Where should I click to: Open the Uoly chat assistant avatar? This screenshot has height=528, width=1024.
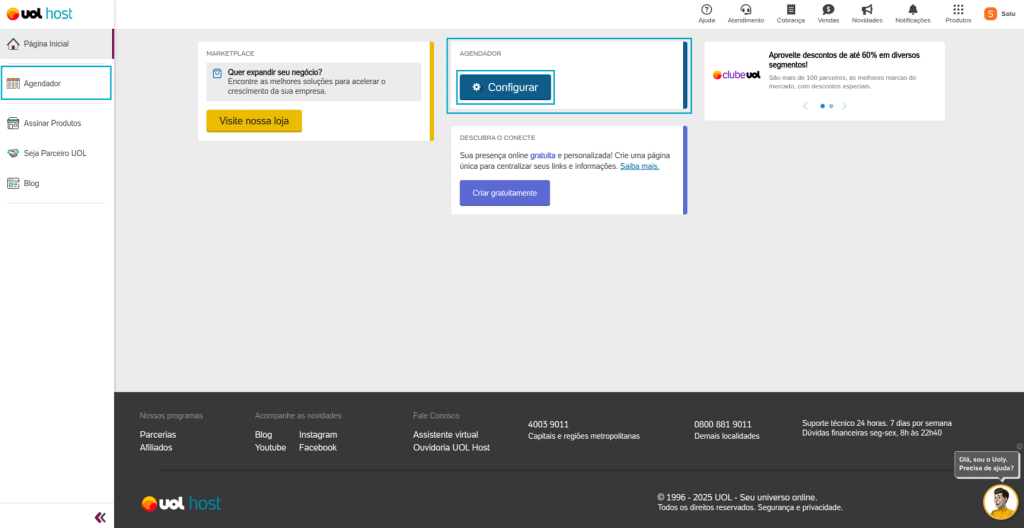(x=1000, y=501)
